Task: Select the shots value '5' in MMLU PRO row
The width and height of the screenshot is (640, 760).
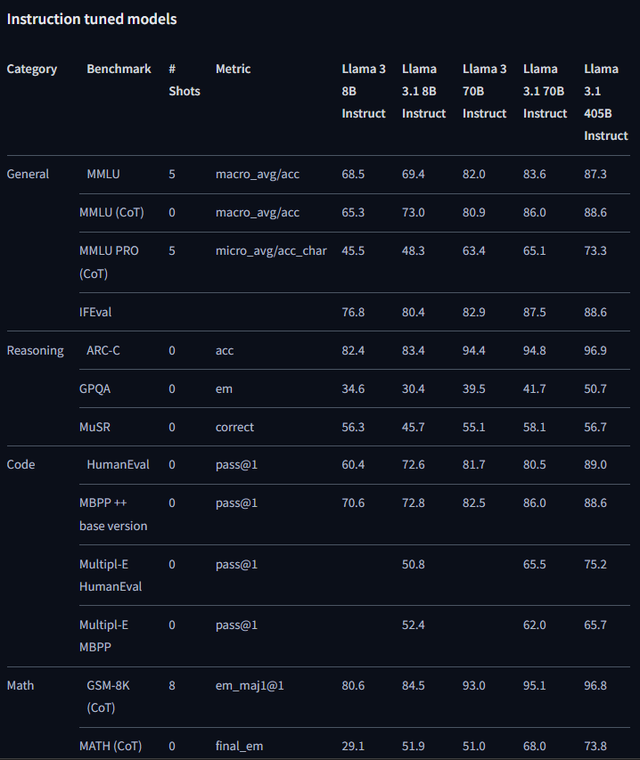Action: pyautogui.click(x=172, y=251)
